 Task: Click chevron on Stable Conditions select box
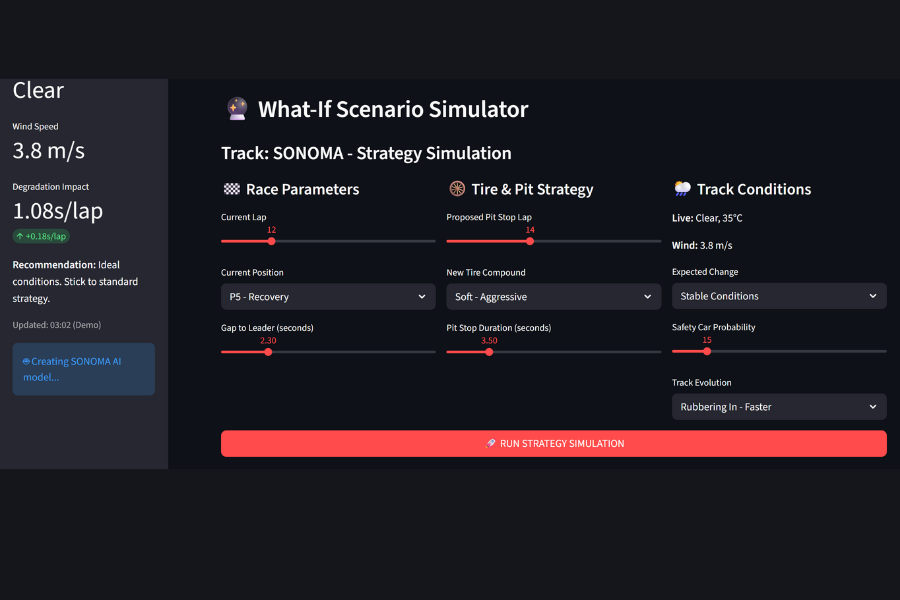(x=873, y=296)
